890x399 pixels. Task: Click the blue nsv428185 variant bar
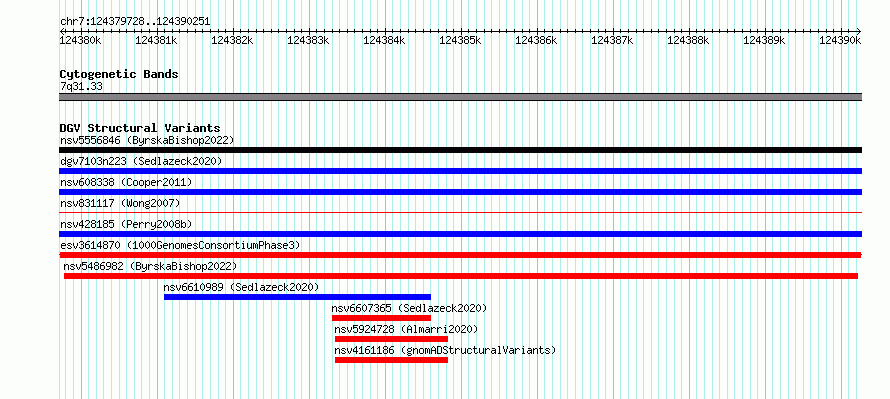[460, 234]
